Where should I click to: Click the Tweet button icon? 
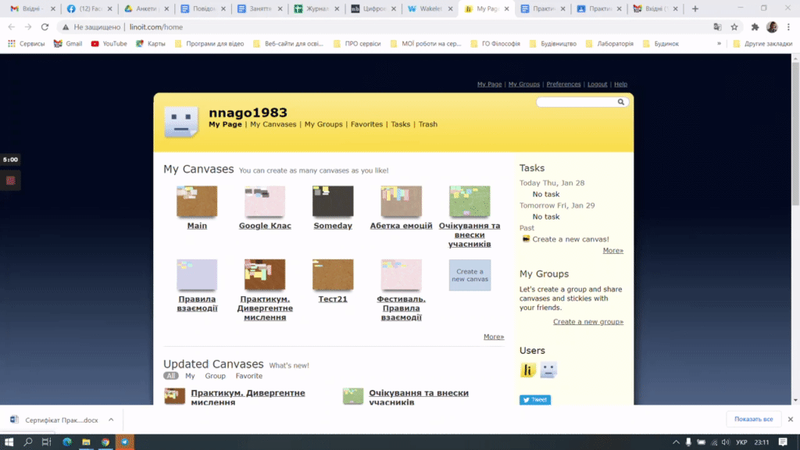pos(535,400)
